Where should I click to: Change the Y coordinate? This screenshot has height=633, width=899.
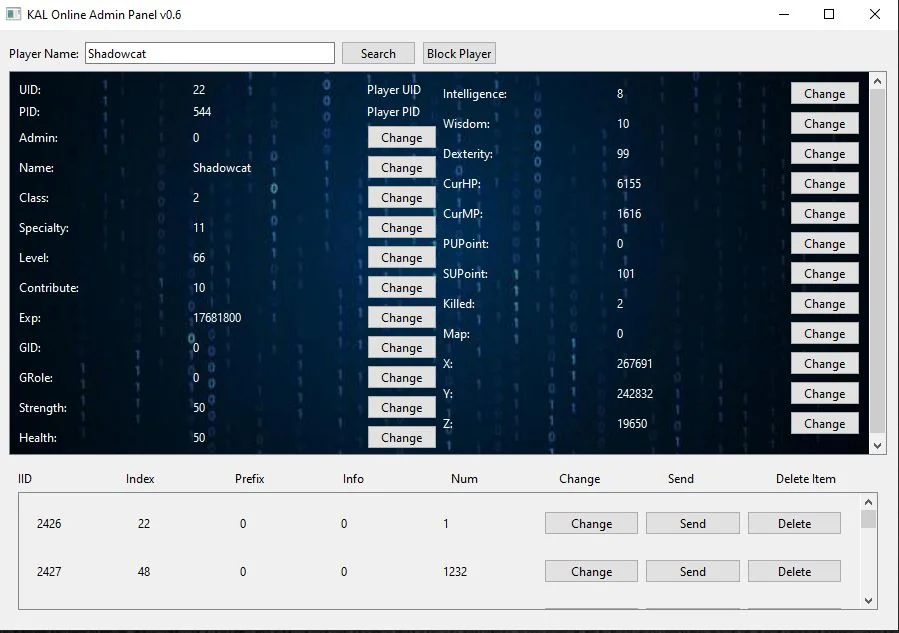point(824,393)
